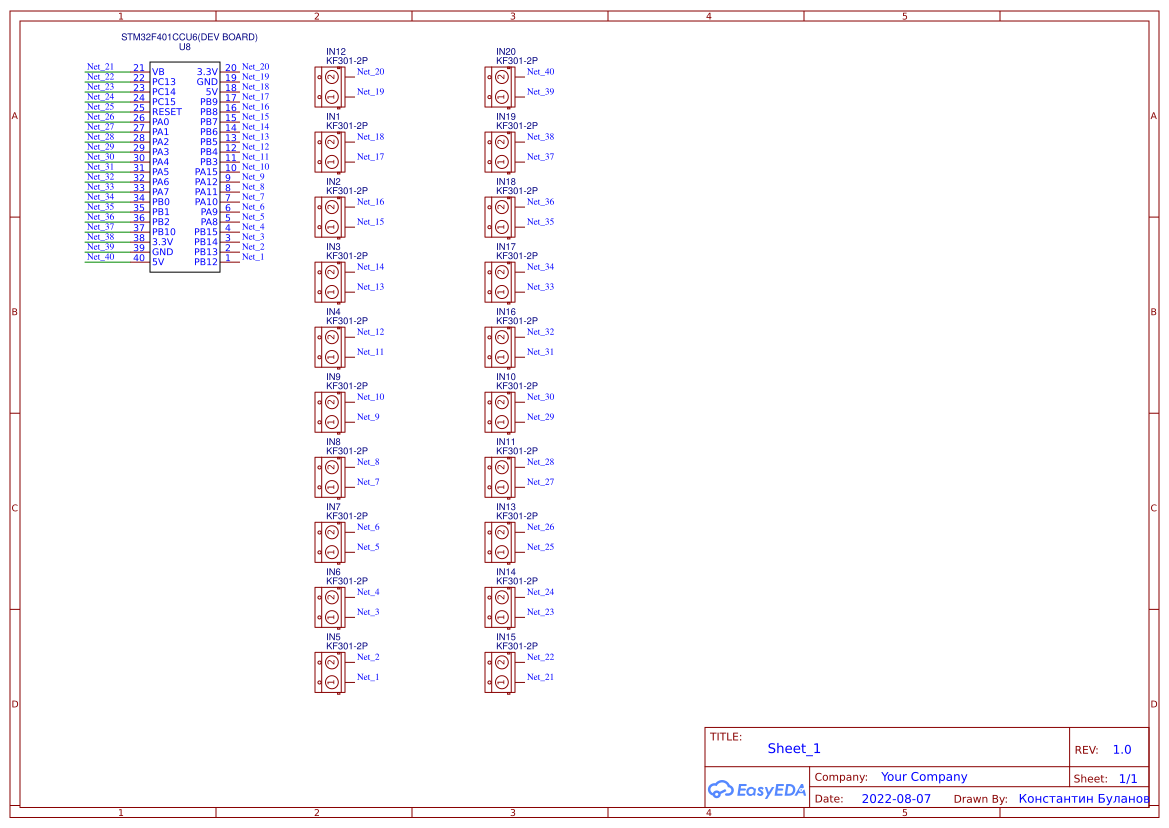Select the STM32F401CCU6 dev board symbol U8
The image size is (1169, 828).
click(x=185, y=165)
